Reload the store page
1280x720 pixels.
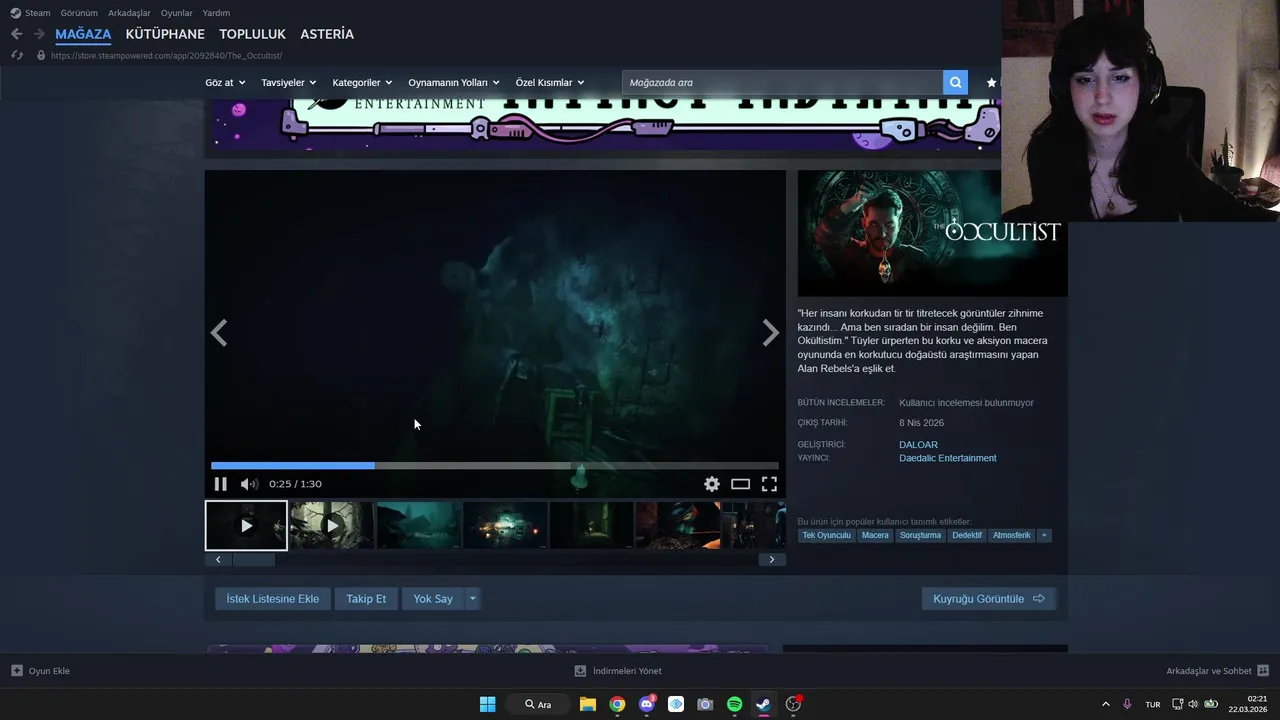coord(17,55)
